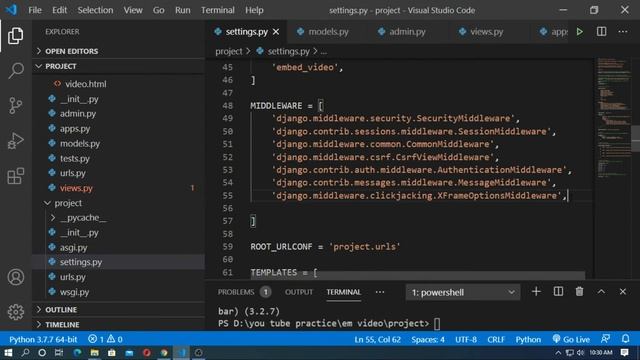Image resolution: width=640 pixels, height=360 pixels.
Task: Switch to the Output panel tab
Action: click(299, 292)
